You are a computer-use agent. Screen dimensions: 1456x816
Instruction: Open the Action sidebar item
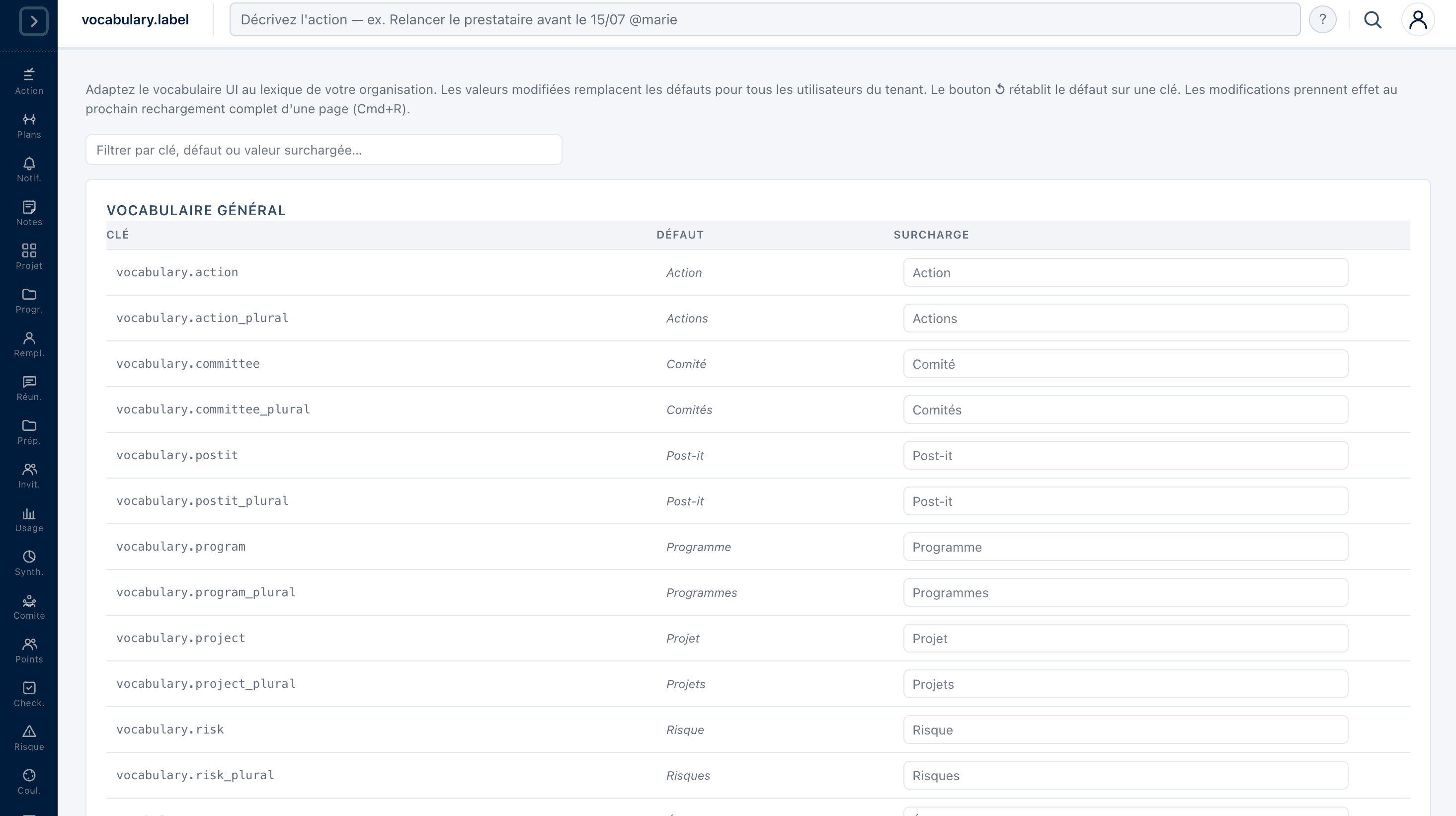[29, 82]
